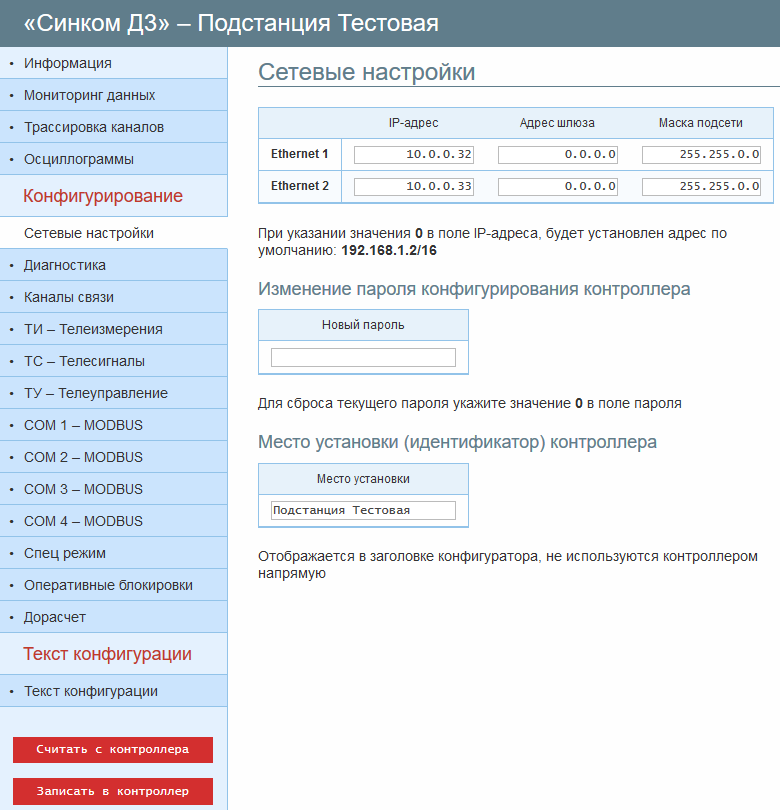Navigate to Каналы связи

click(x=68, y=297)
